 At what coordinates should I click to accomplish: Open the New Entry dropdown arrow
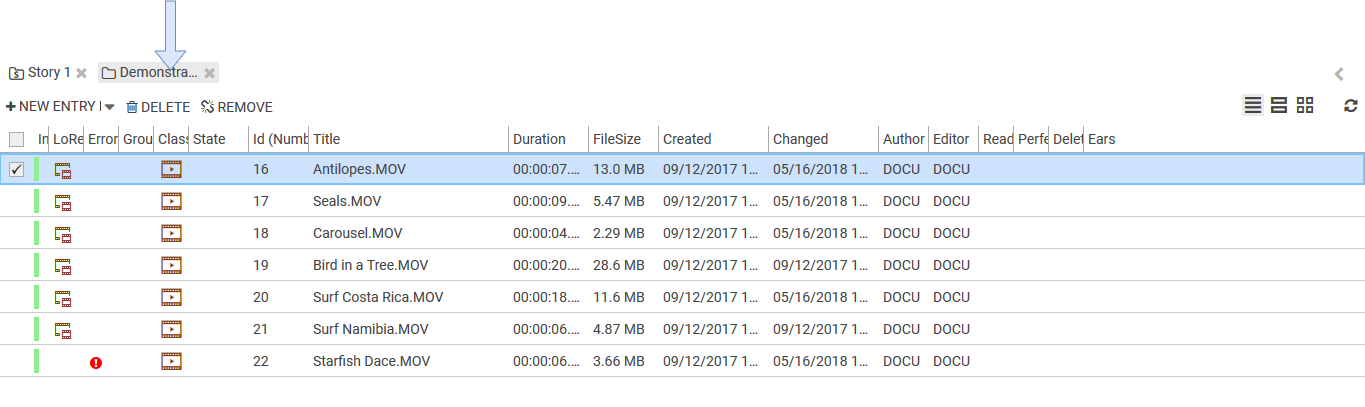[x=109, y=107]
